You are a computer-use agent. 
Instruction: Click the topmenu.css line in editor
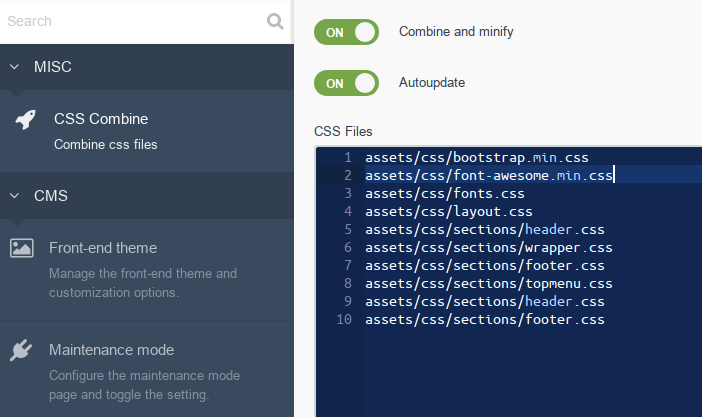coord(488,283)
